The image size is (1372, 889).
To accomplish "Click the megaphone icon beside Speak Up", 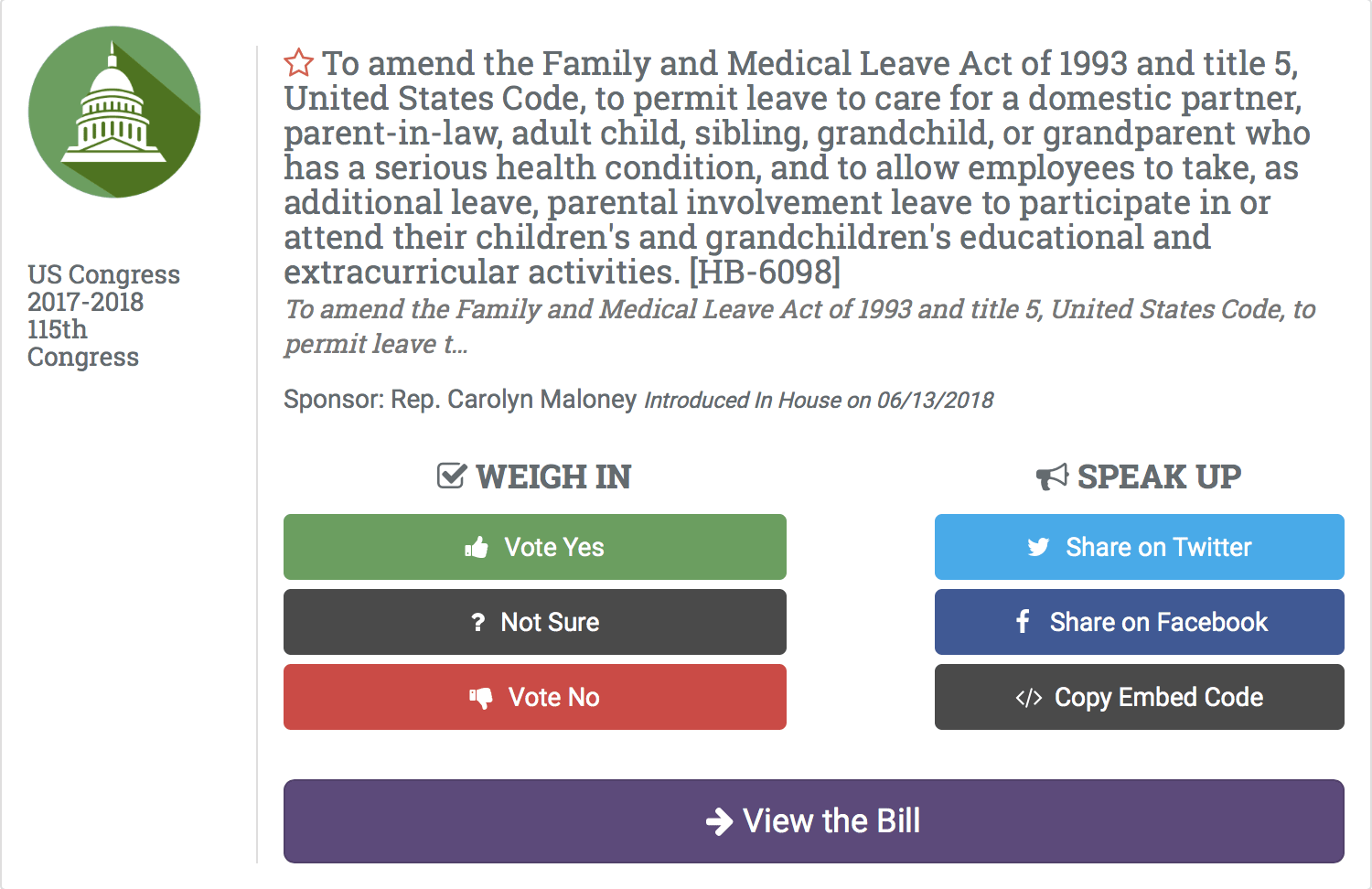I will point(1051,477).
